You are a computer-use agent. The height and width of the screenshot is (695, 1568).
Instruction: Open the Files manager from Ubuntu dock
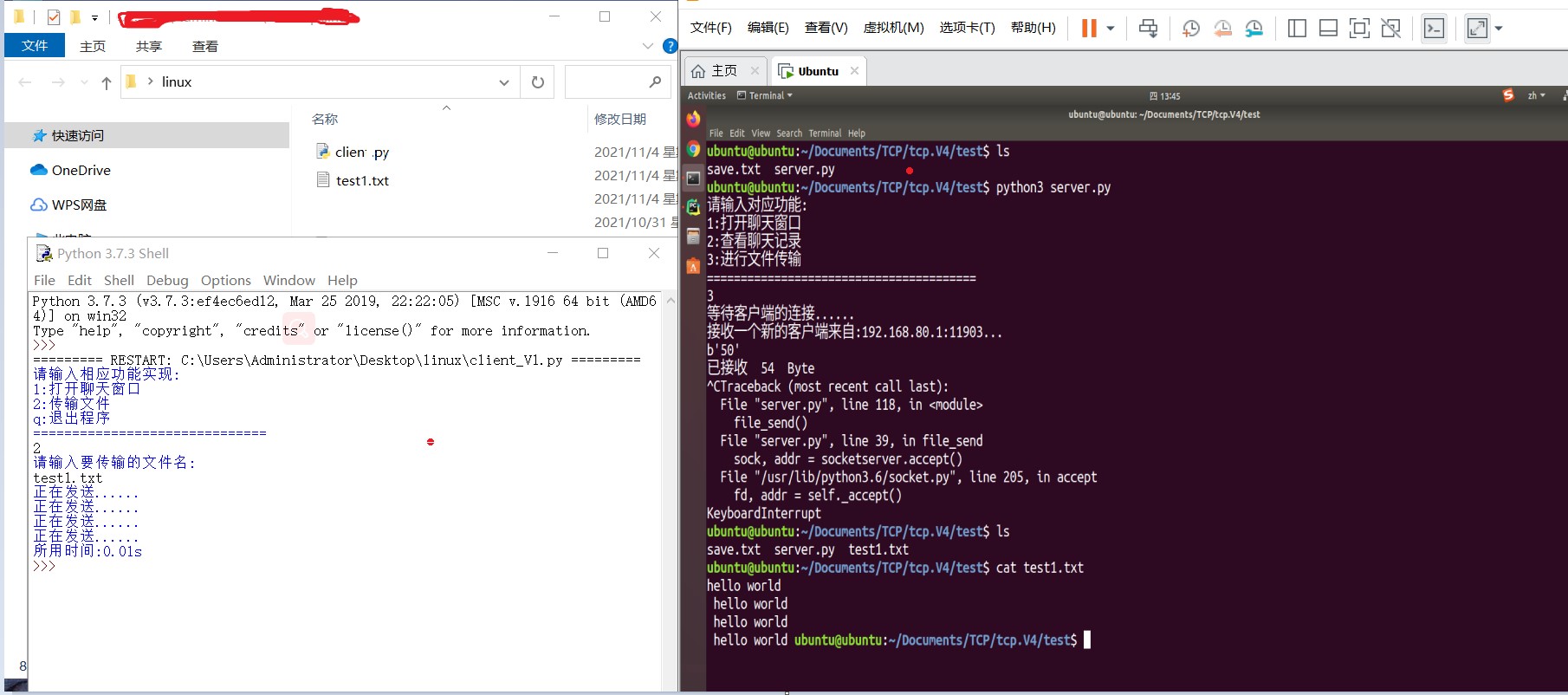click(x=693, y=236)
